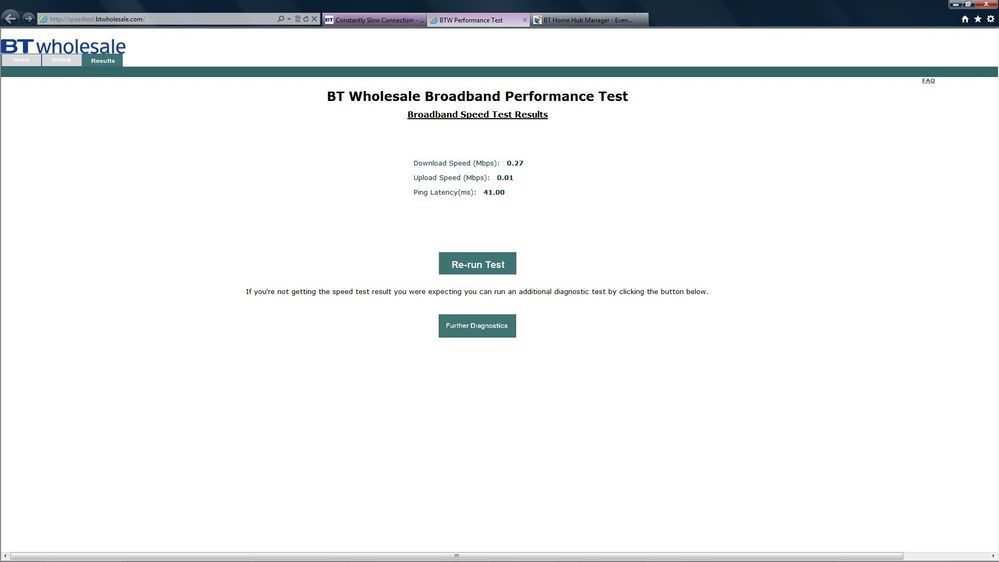Click the Download Speed (Mbps) label
This screenshot has height=562, width=999.
pos(456,163)
